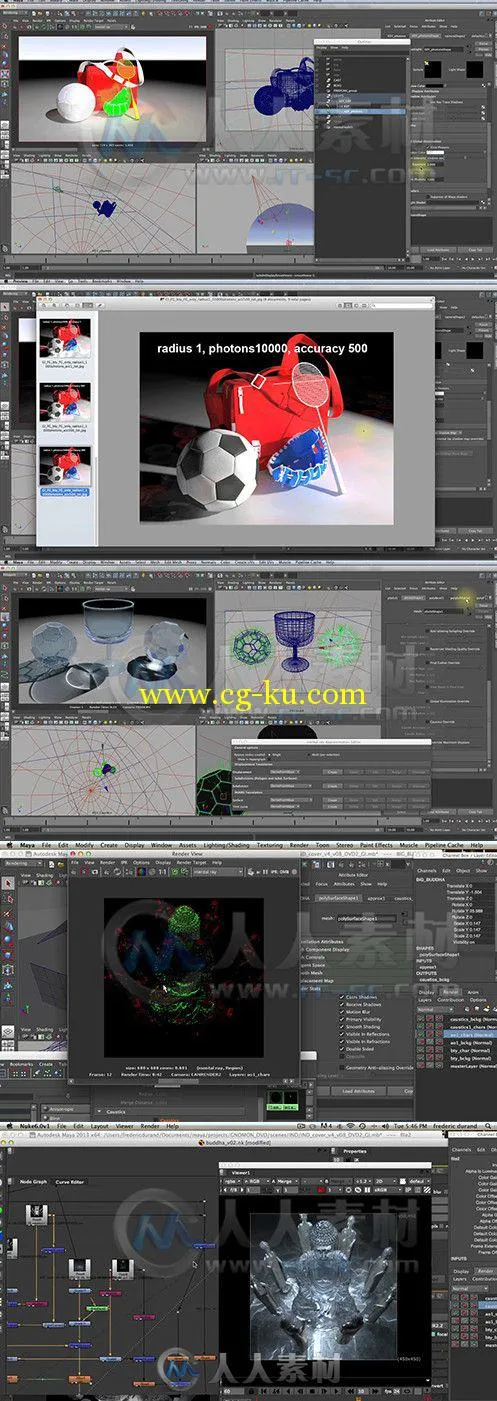
Task: Open the first DeriveFromMaya dropdown in the approximation editor
Action: pos(285,772)
